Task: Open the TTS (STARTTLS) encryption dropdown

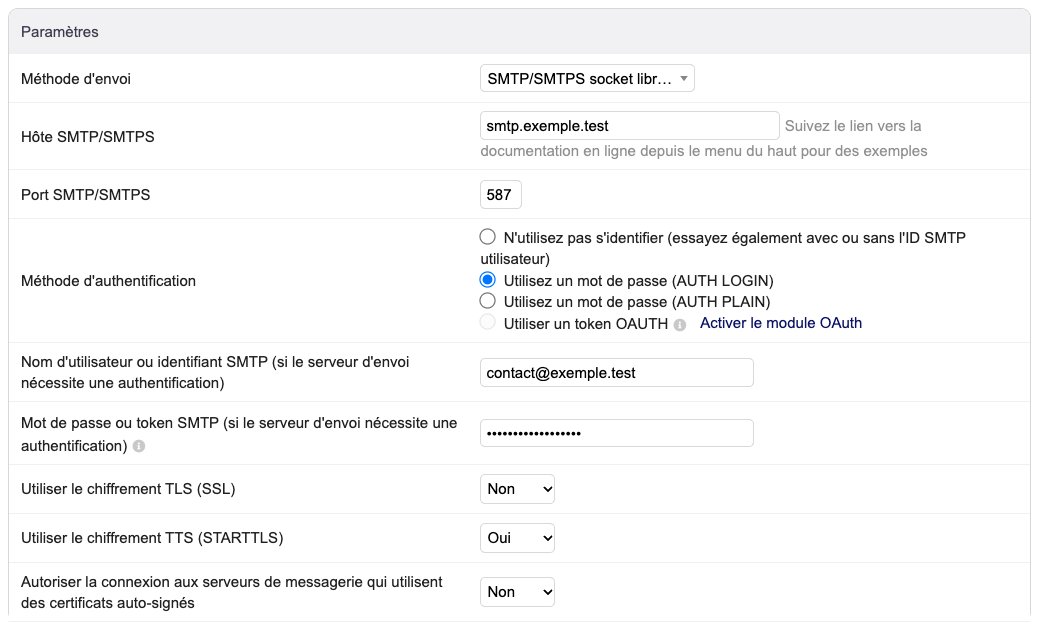Action: pyautogui.click(x=517, y=538)
